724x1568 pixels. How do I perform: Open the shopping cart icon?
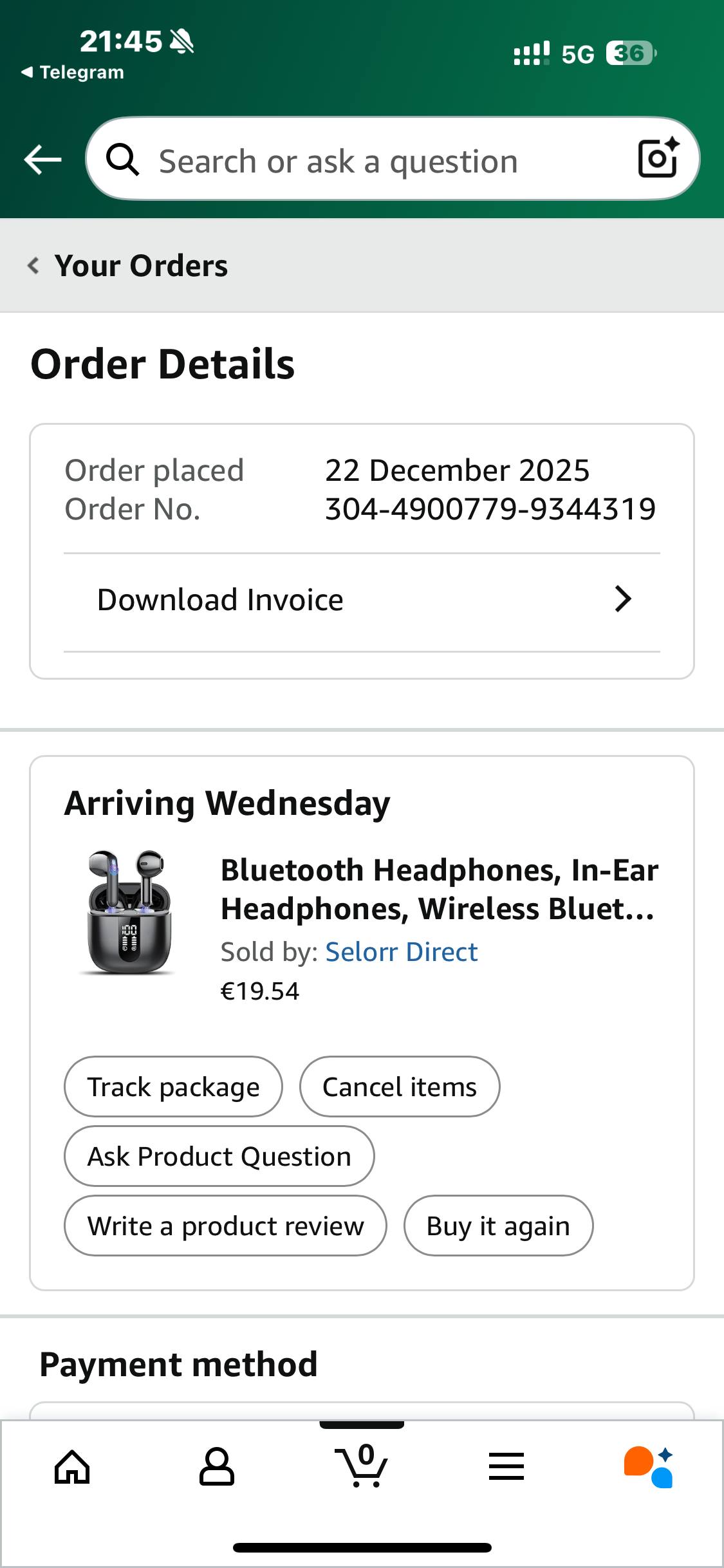[362, 1466]
